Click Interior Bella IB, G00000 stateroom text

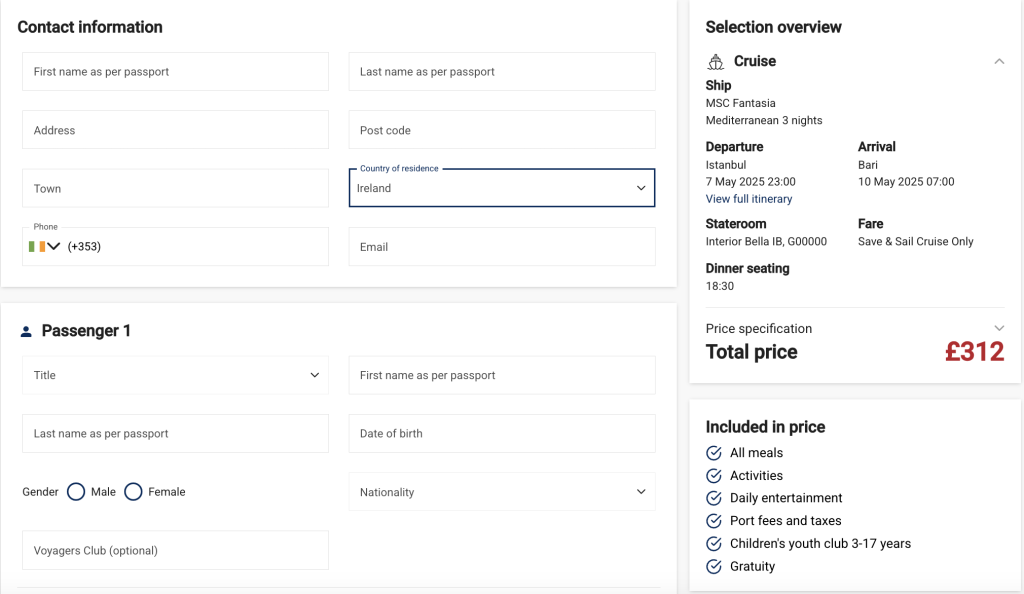(x=766, y=242)
